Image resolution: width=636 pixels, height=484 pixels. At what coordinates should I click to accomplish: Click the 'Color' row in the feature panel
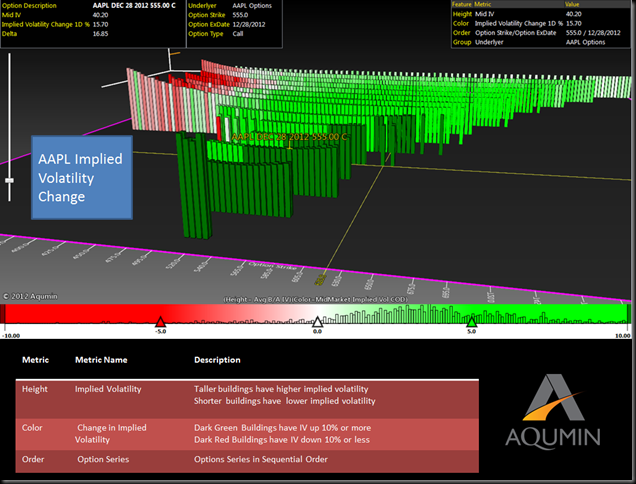pyautogui.click(x=541, y=24)
